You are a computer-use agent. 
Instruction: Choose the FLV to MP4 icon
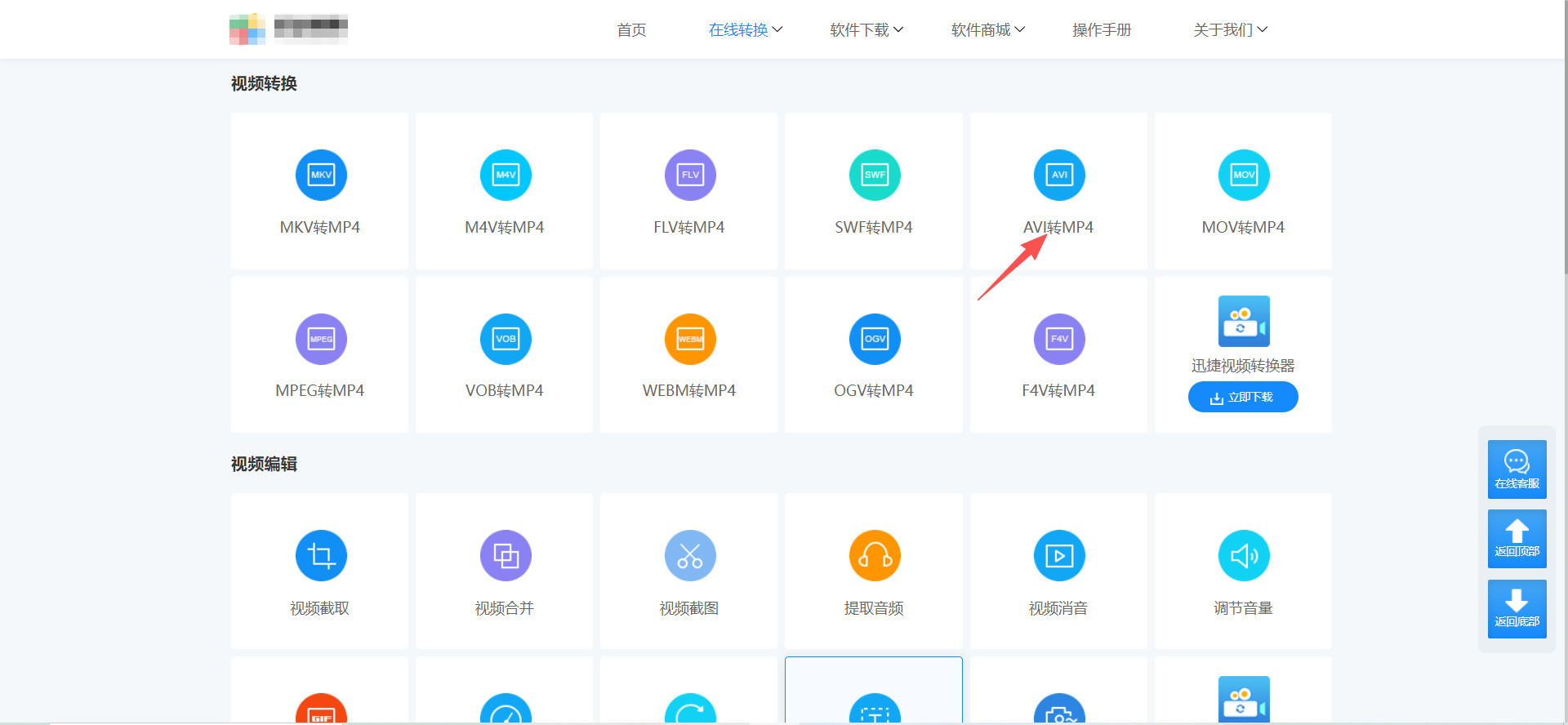pos(690,175)
